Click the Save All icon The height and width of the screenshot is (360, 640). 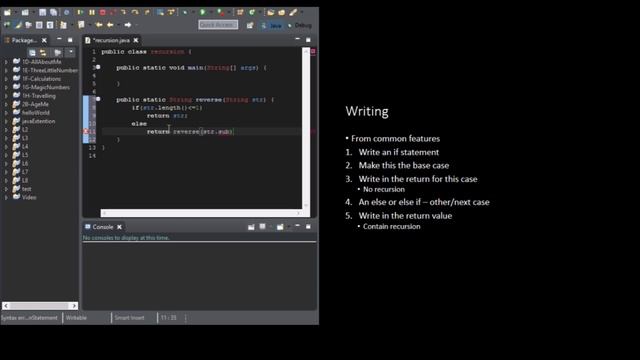pos(53,12)
